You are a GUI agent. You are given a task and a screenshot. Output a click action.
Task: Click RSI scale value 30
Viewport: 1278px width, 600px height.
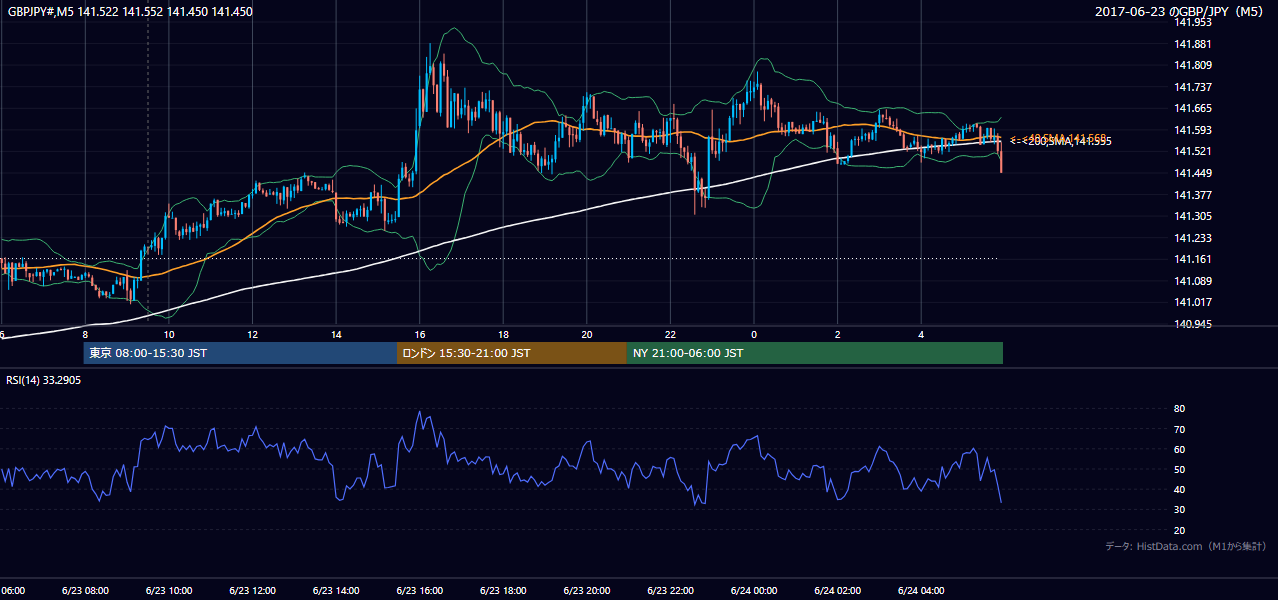1179,510
